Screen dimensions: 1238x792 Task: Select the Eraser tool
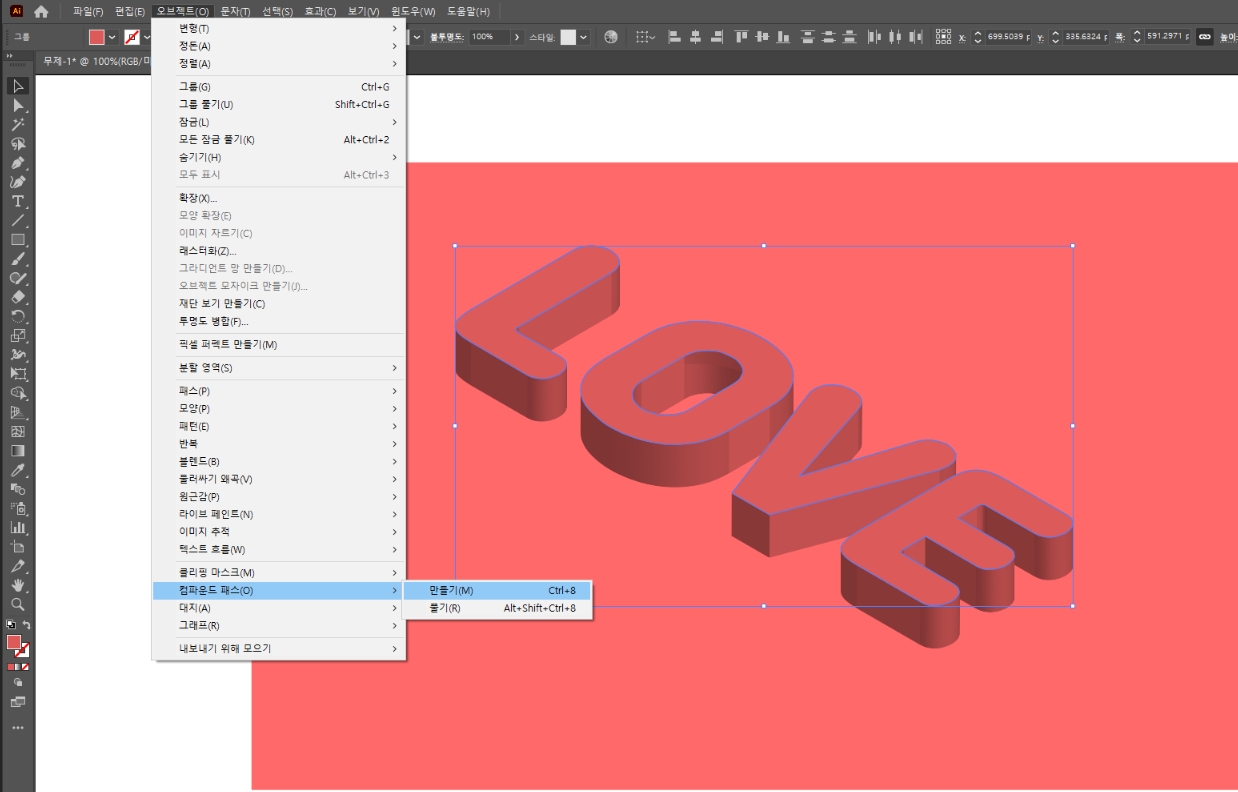click(x=18, y=297)
